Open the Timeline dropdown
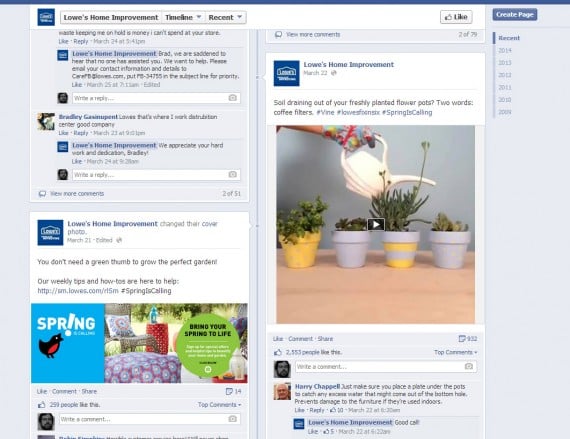The image size is (570, 439). coord(183,17)
